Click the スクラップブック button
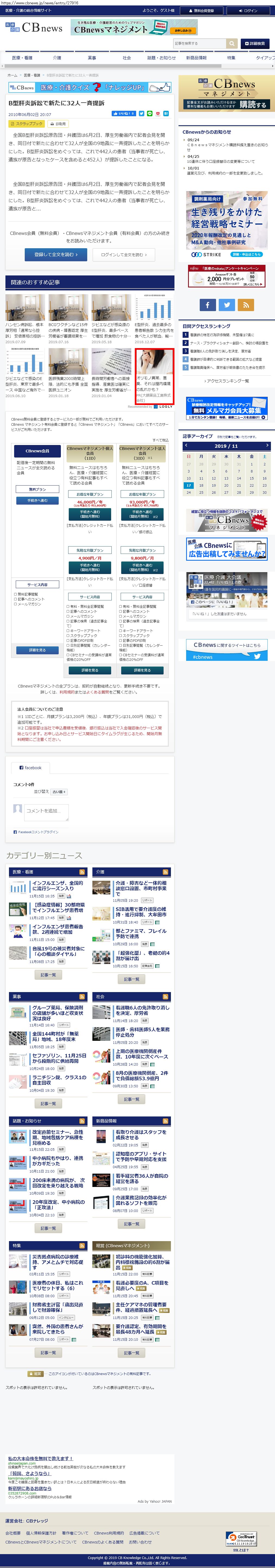Viewport: 275px width, 1568px height. pyautogui.click(x=27, y=124)
